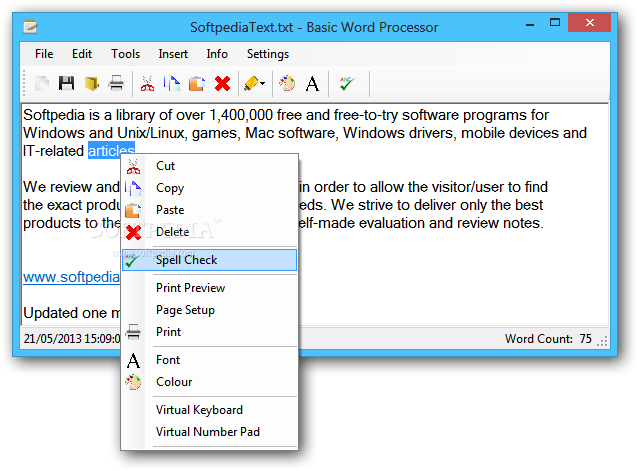The width and height of the screenshot is (638, 471).
Task: Click the Spell Check toolbar icon
Action: coord(347,84)
